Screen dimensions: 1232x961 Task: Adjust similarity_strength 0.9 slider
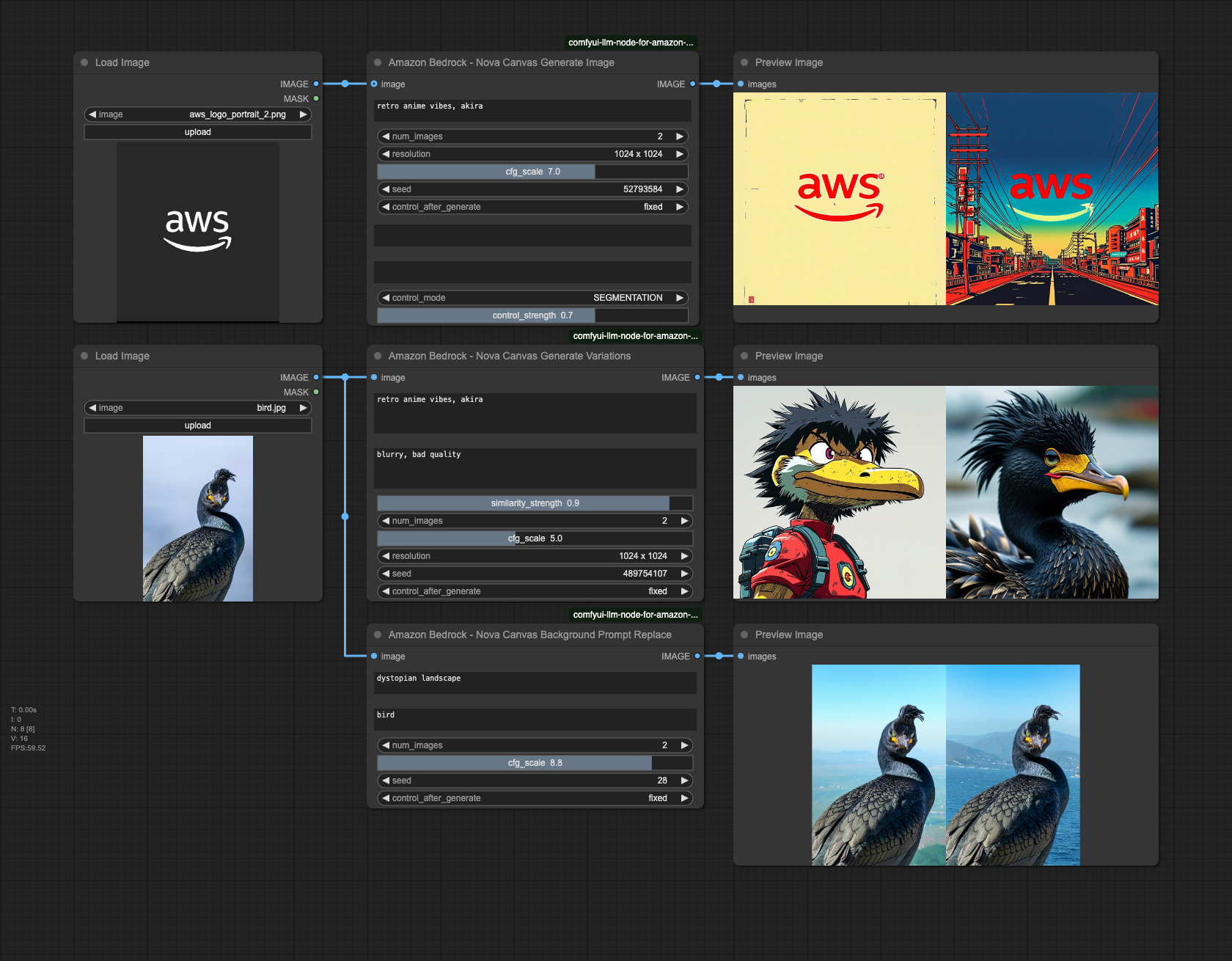535,503
